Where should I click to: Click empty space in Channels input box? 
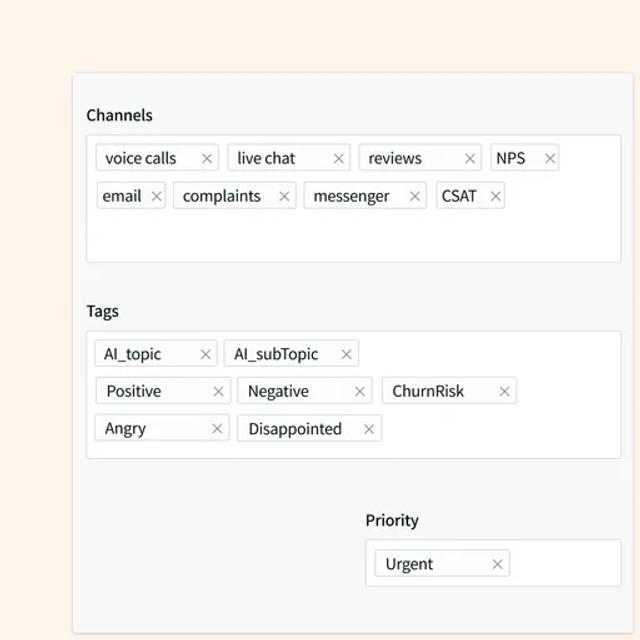(x=353, y=237)
